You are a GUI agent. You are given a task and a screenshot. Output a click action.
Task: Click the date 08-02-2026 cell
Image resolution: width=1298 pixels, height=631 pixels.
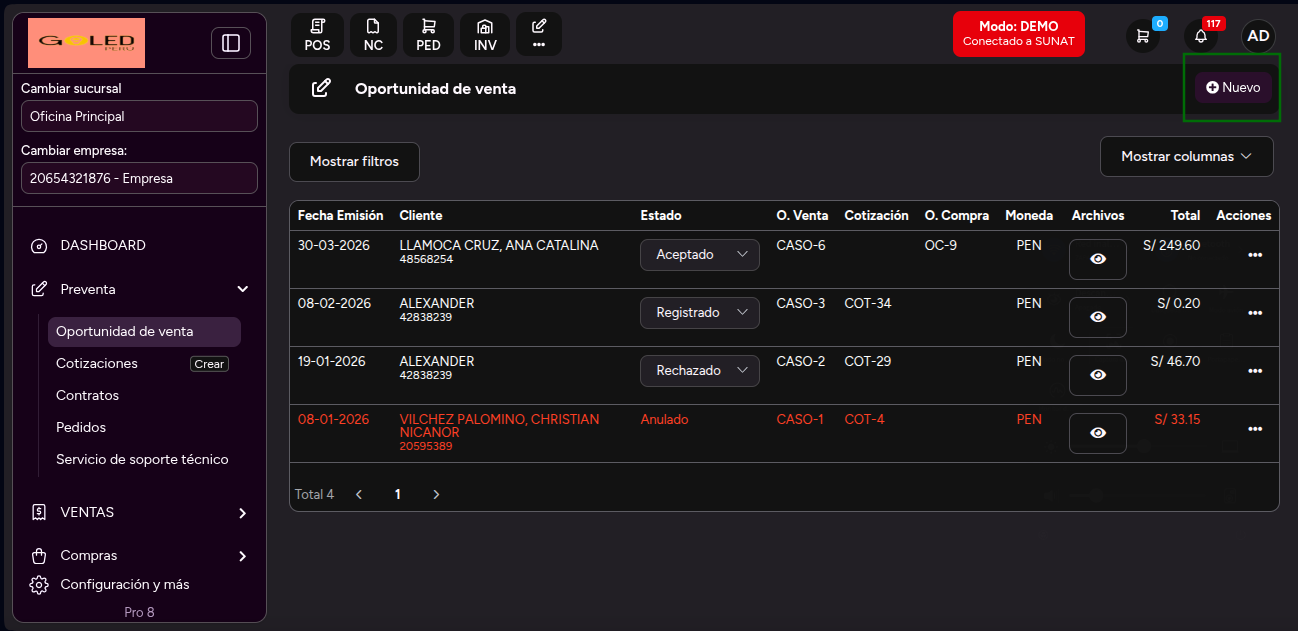click(334, 304)
